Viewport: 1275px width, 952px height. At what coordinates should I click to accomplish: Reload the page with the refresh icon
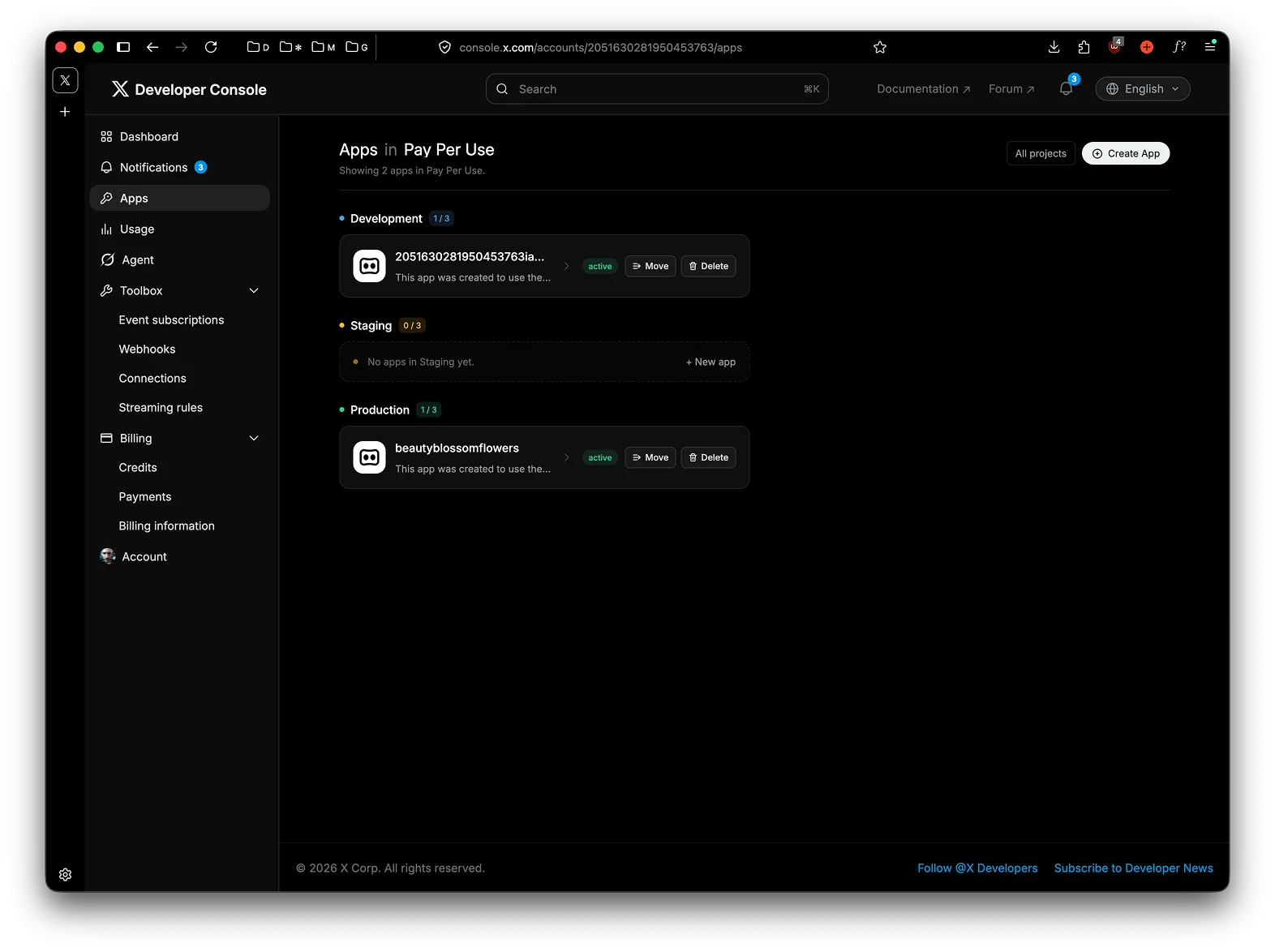point(211,47)
